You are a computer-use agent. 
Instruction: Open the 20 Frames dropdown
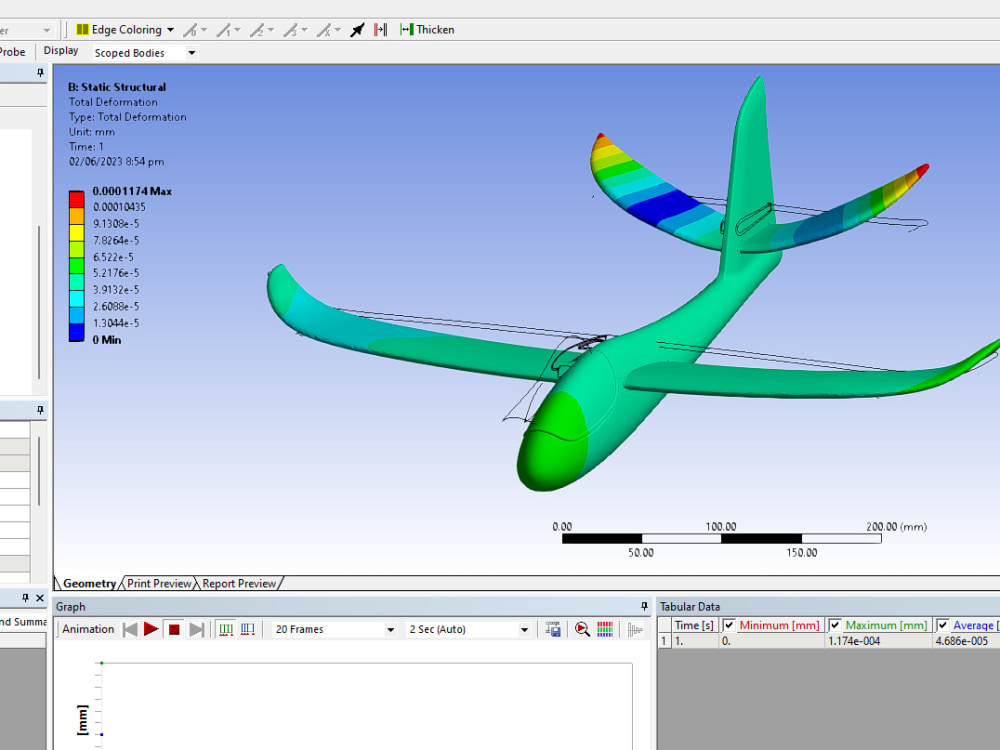pos(390,629)
